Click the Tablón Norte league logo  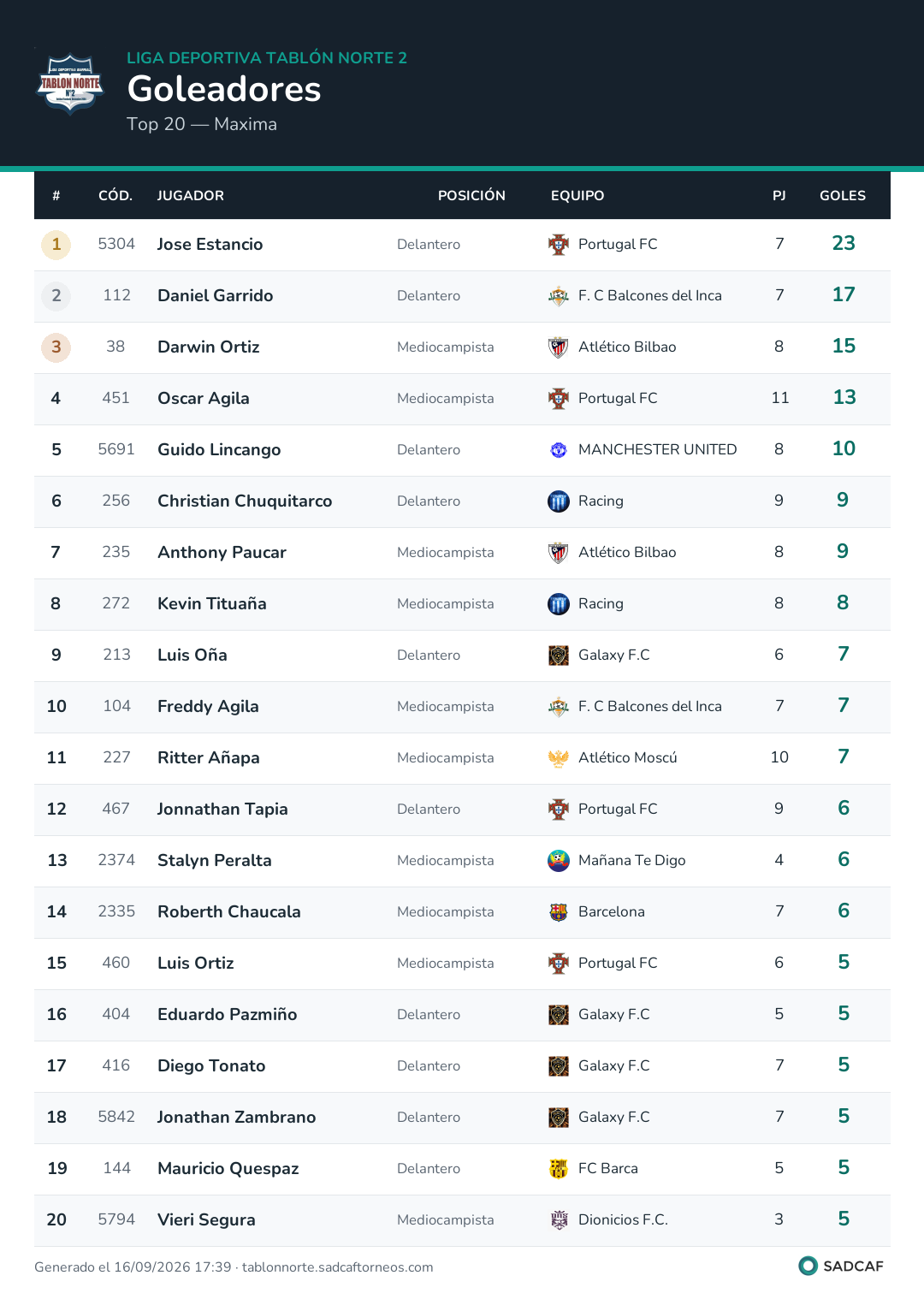70,84
